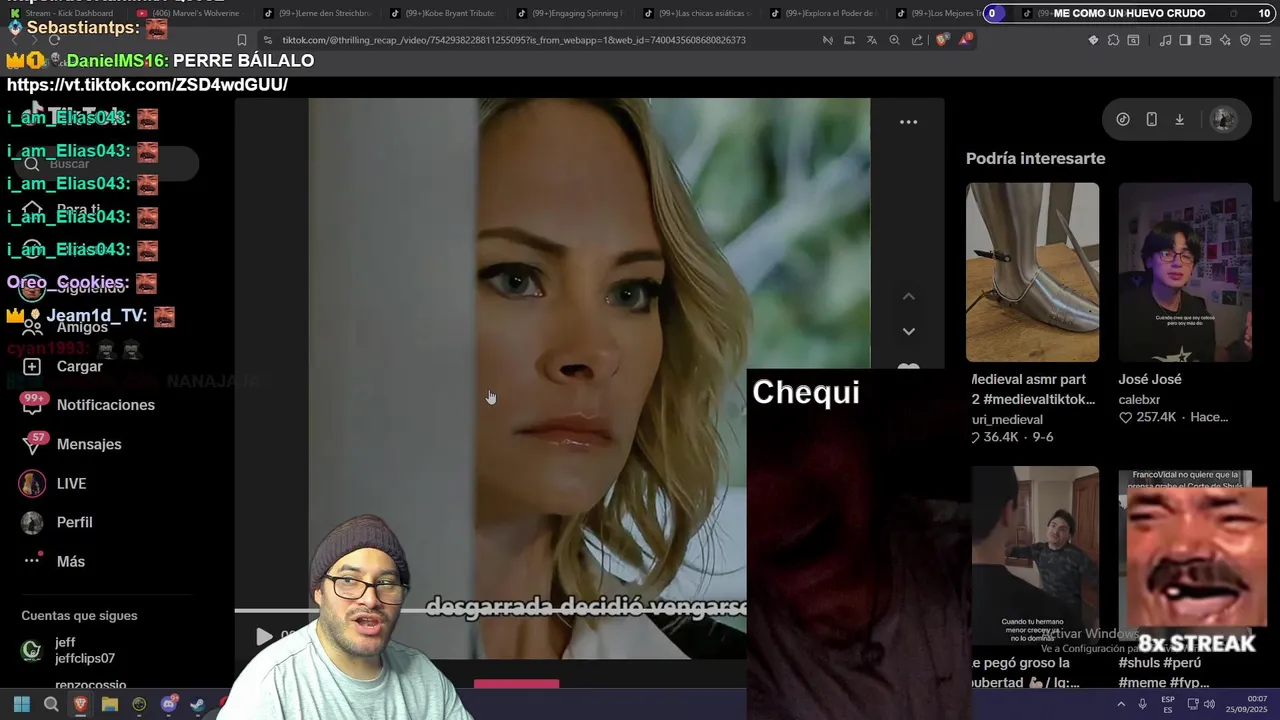
Task: Click the Podría interesarte heading
Action: tap(1035, 158)
